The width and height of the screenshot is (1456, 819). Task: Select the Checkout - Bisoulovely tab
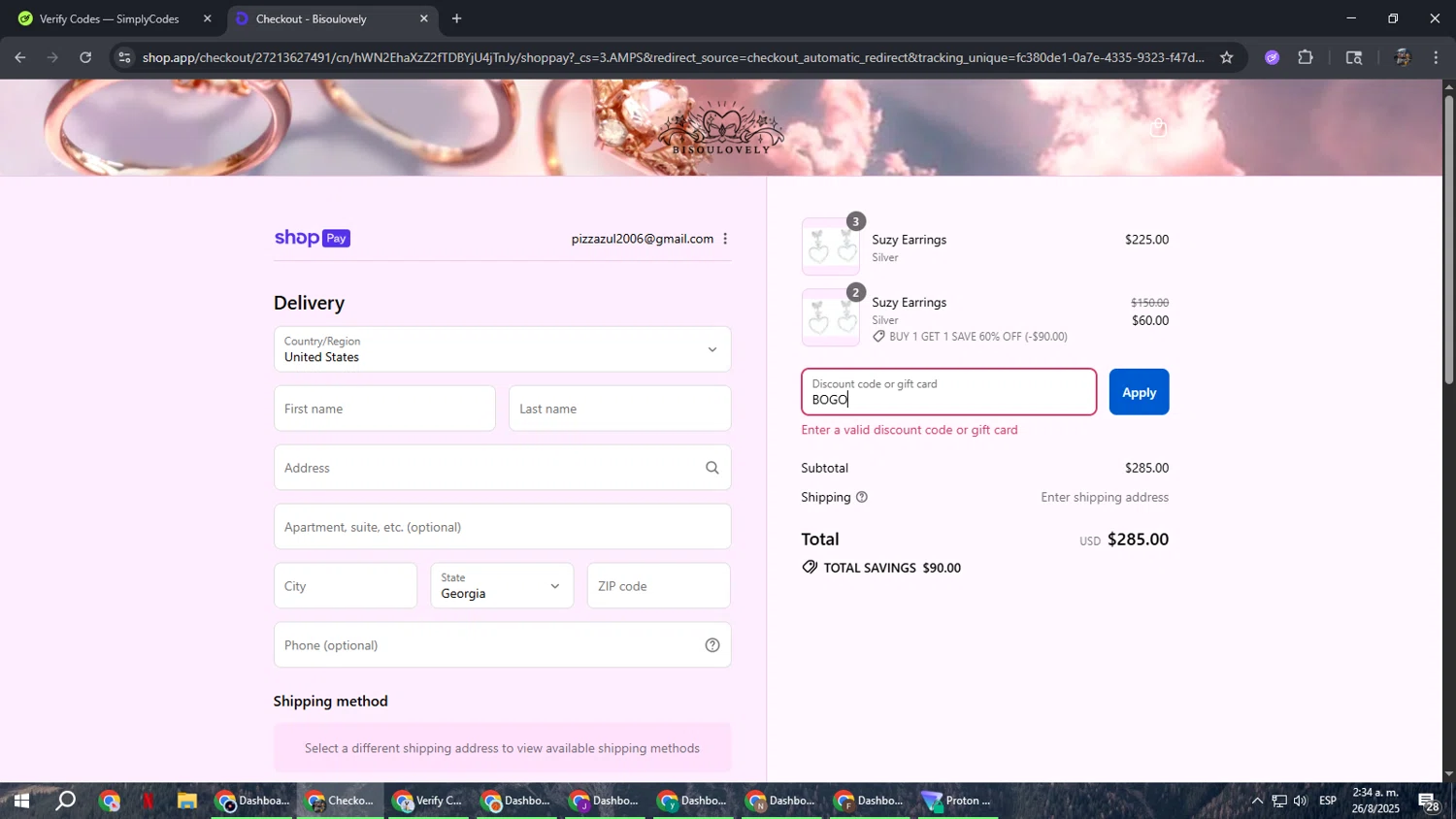click(x=311, y=18)
